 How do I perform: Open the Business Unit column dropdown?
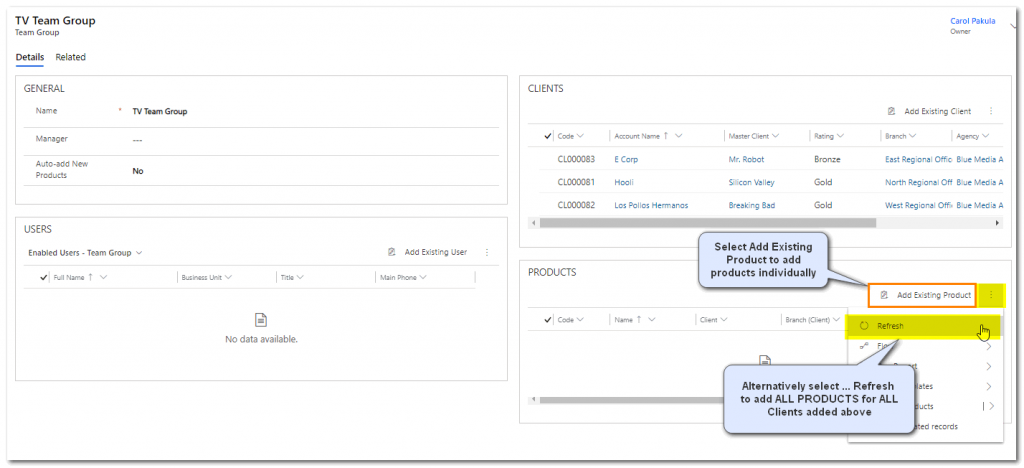tap(229, 277)
